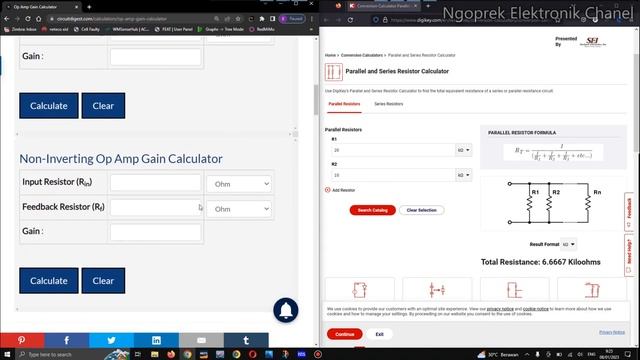The width and height of the screenshot is (640, 360).
Task: Open Task View on the taskbar
Action: click(138, 354)
